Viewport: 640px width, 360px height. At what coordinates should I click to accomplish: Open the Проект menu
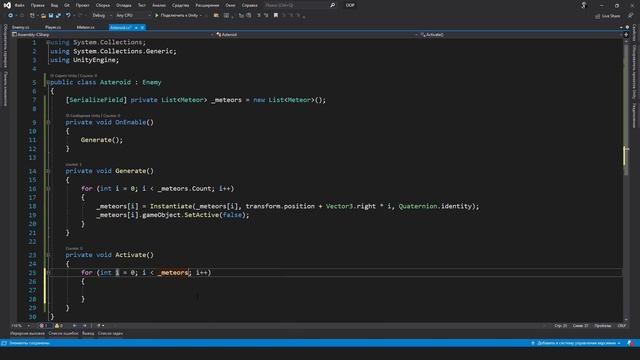[x=82, y=5]
